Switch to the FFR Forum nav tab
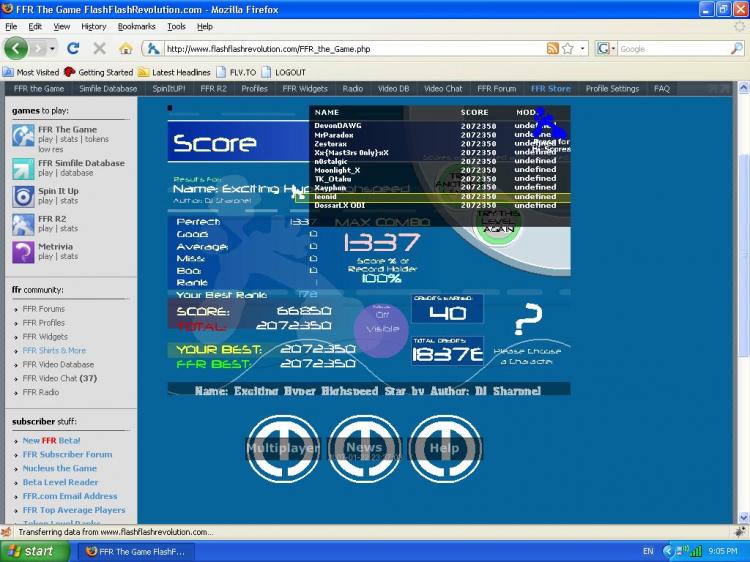This screenshot has height=562, width=750. click(x=496, y=88)
